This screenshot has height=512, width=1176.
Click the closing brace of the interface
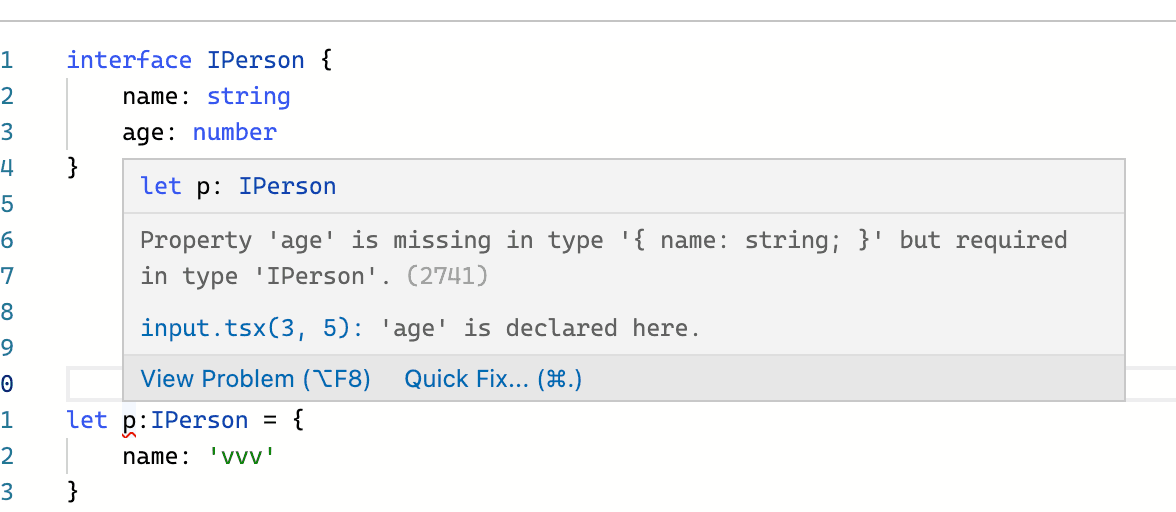73,167
